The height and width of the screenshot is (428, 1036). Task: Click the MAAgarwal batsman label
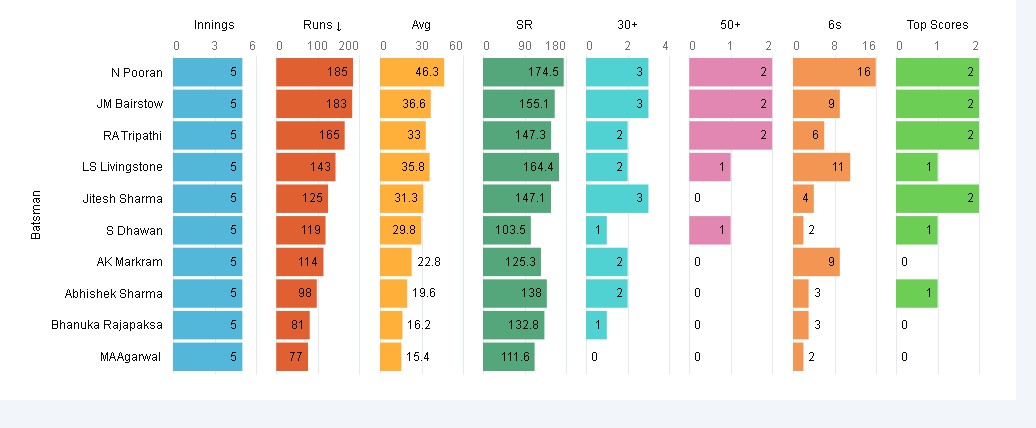point(131,357)
